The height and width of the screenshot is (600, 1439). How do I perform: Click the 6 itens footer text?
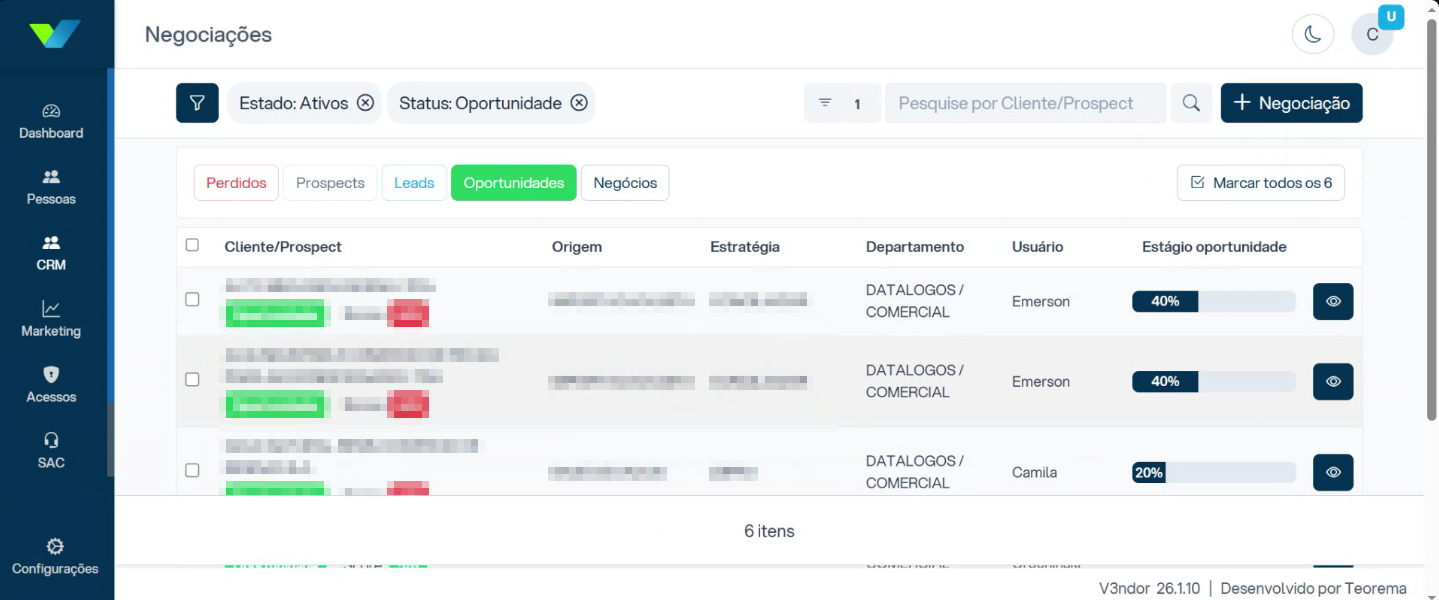(x=769, y=531)
